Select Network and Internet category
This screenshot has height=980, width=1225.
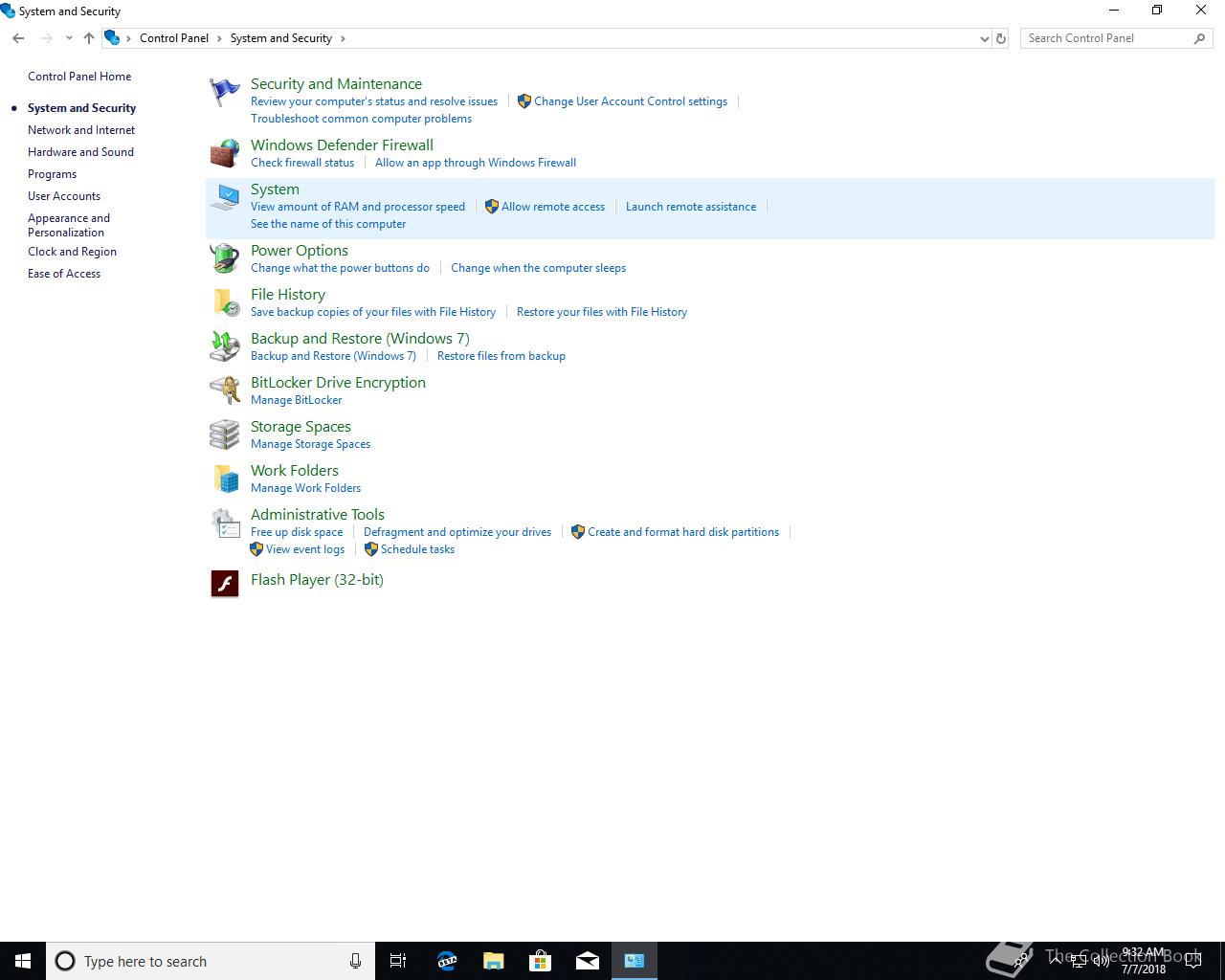pyautogui.click(x=81, y=130)
